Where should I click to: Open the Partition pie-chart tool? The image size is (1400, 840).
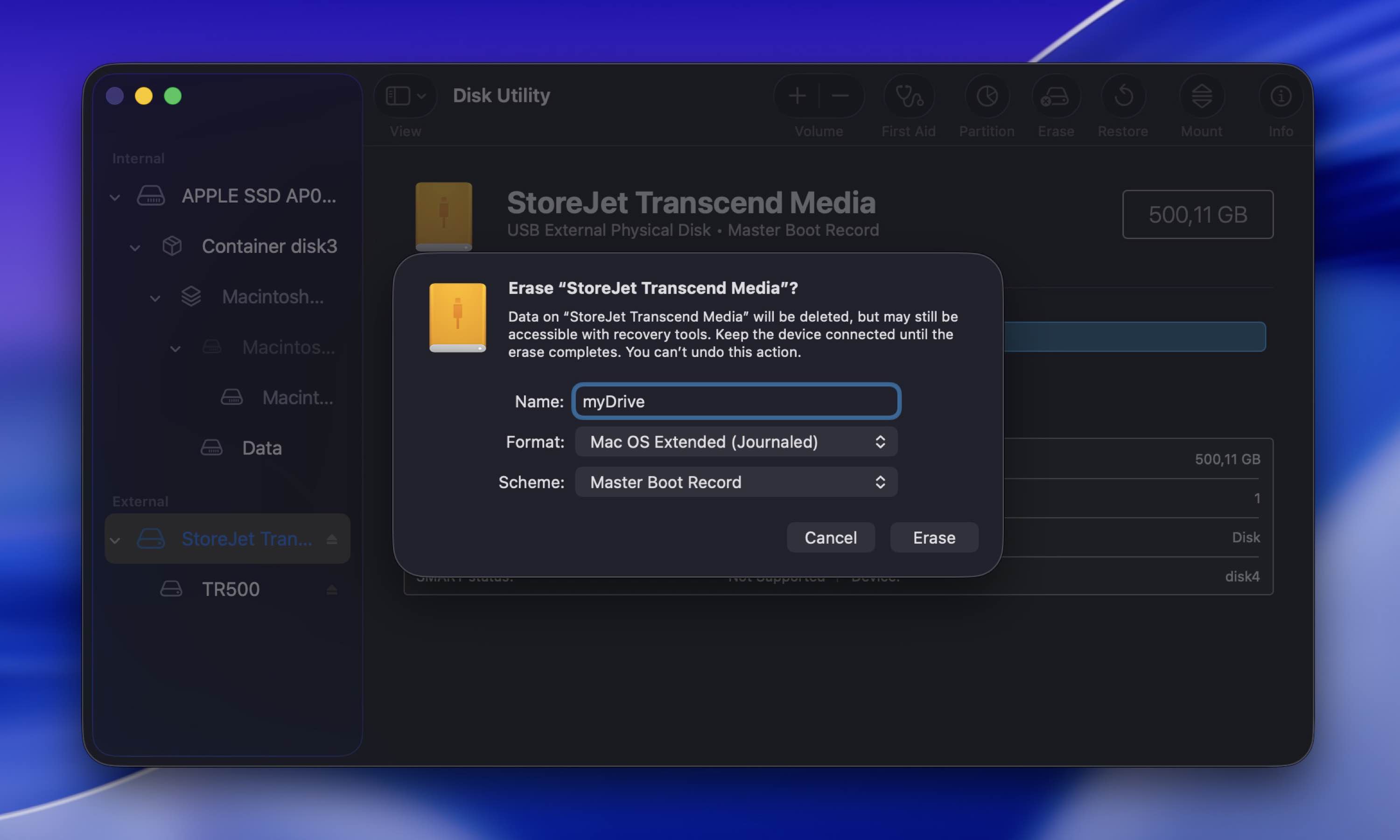(x=987, y=96)
